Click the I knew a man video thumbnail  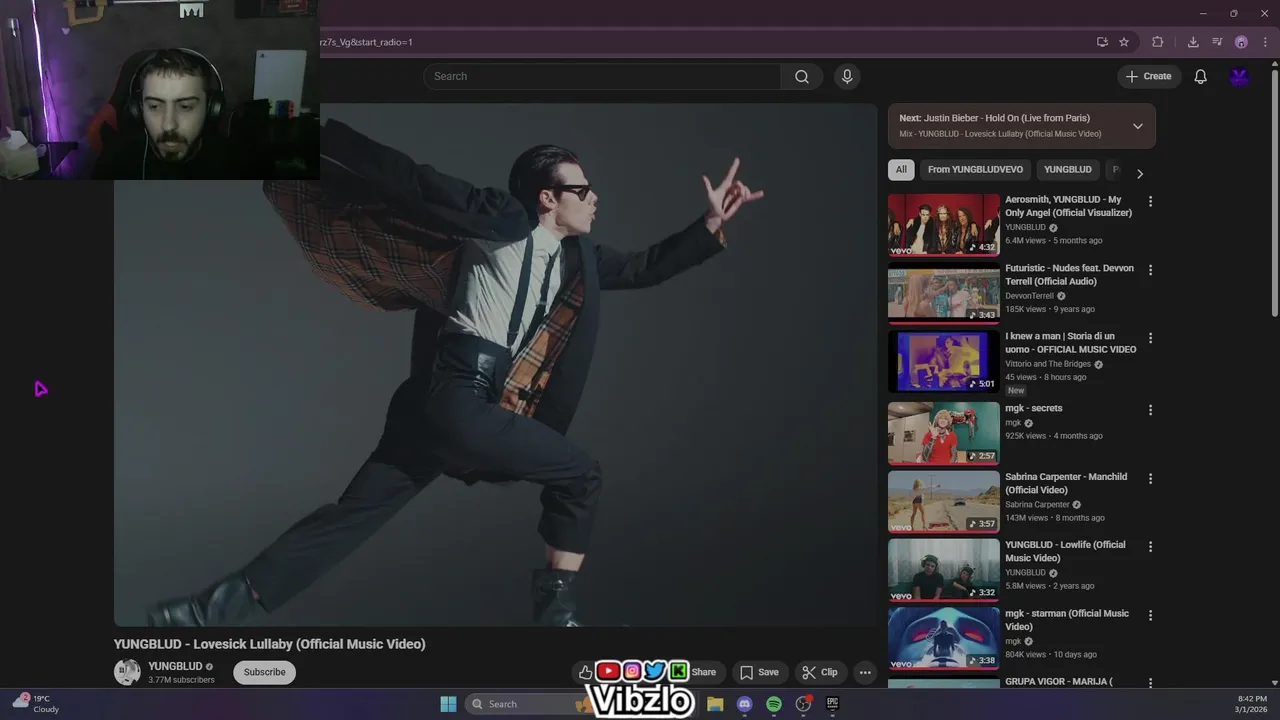pyautogui.click(x=944, y=362)
